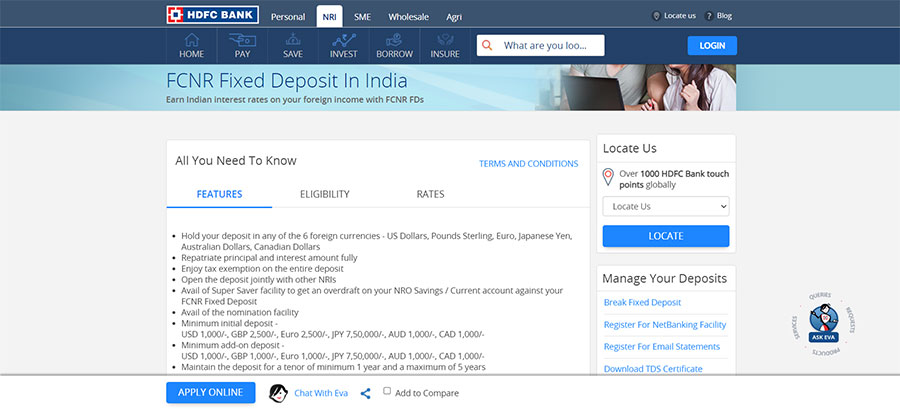Viewport: 900px width, 409px height.
Task: Open the Insure navigation icon
Action: [445, 46]
